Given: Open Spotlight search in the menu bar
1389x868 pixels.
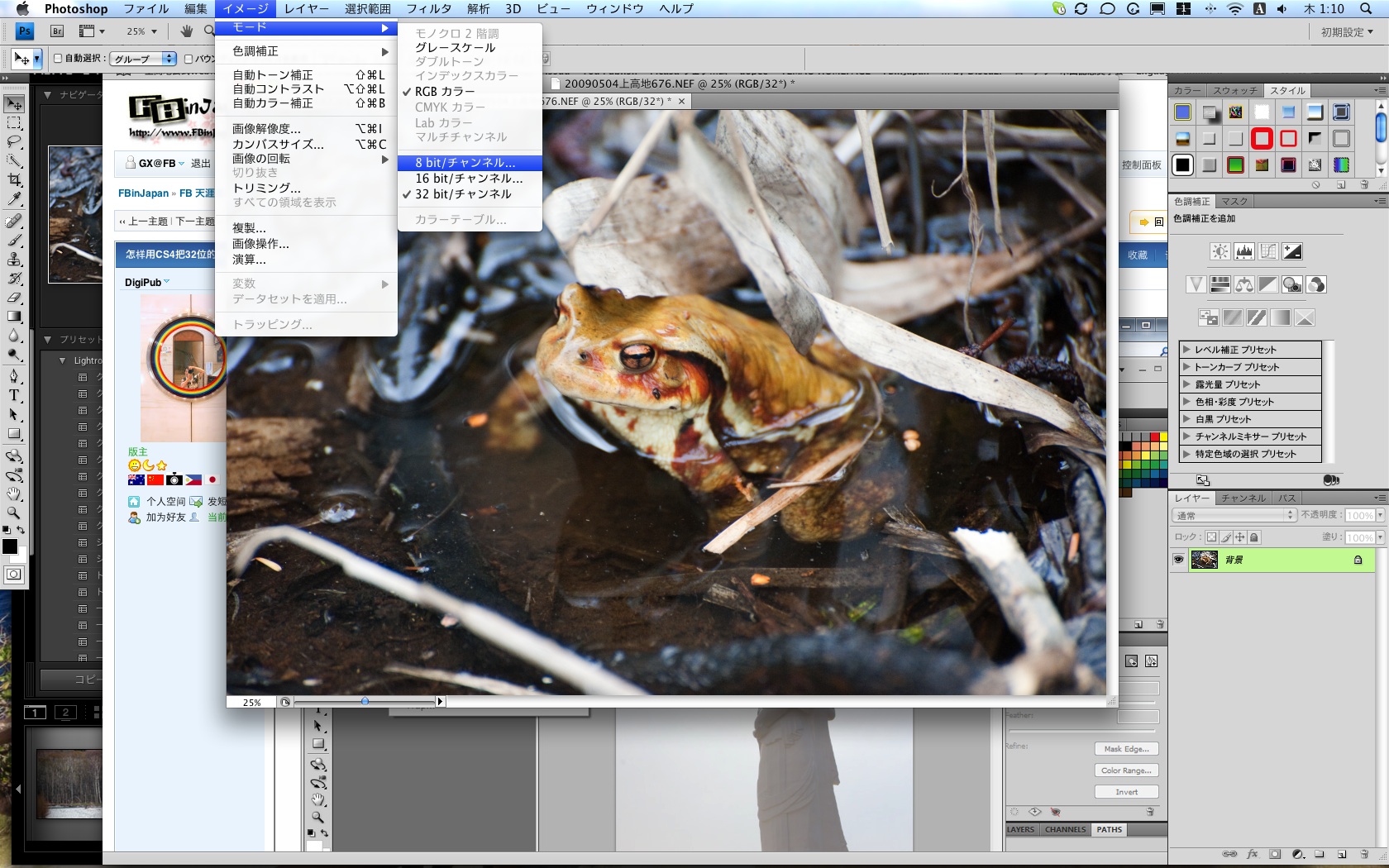Looking at the screenshot, I should pyautogui.click(x=1364, y=8).
